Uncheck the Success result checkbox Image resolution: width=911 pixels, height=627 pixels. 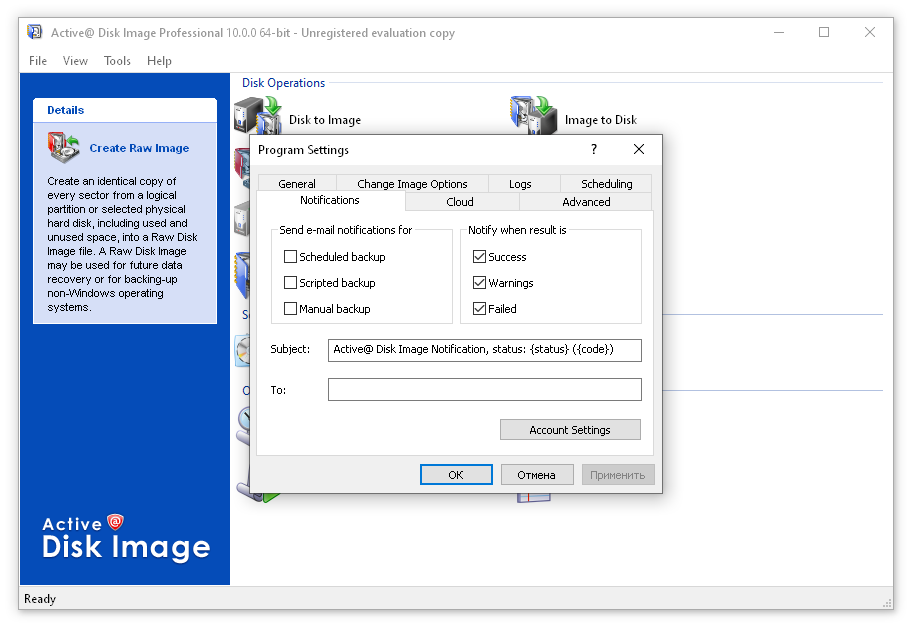click(479, 256)
